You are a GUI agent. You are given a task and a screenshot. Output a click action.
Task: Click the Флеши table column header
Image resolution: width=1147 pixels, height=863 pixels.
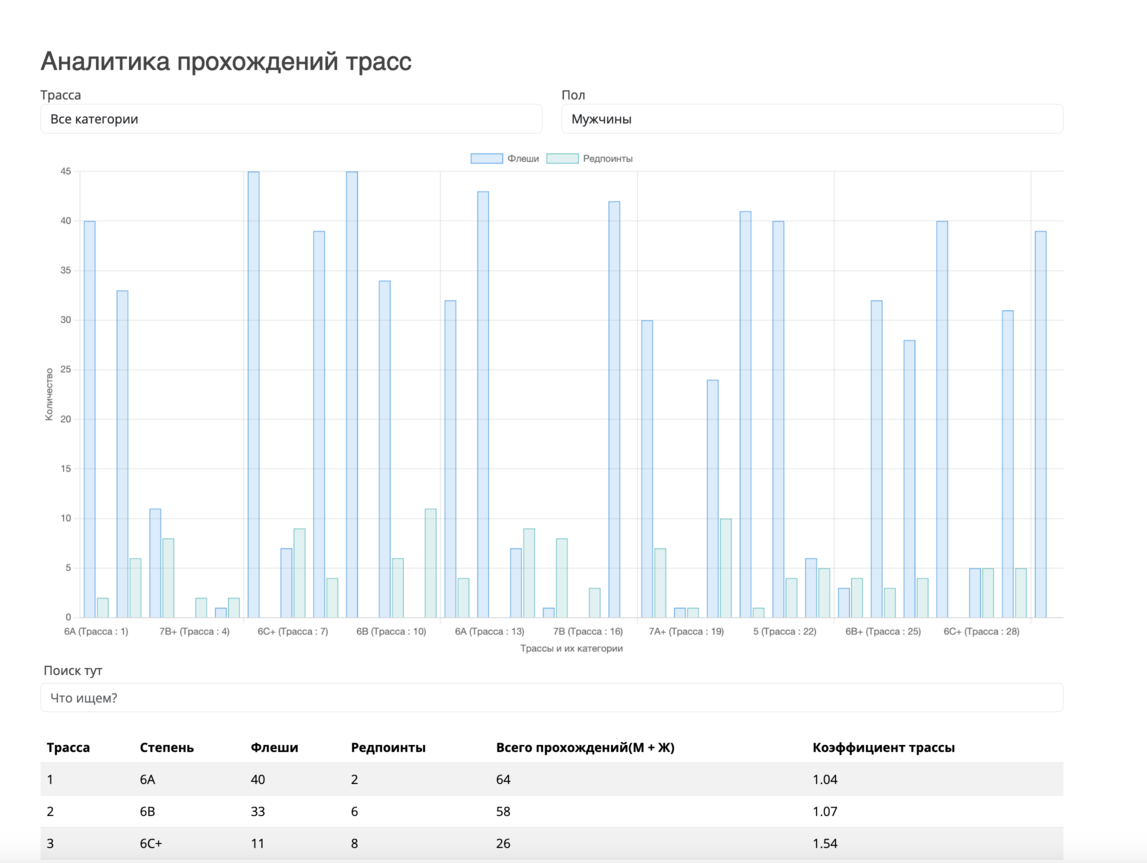point(274,747)
